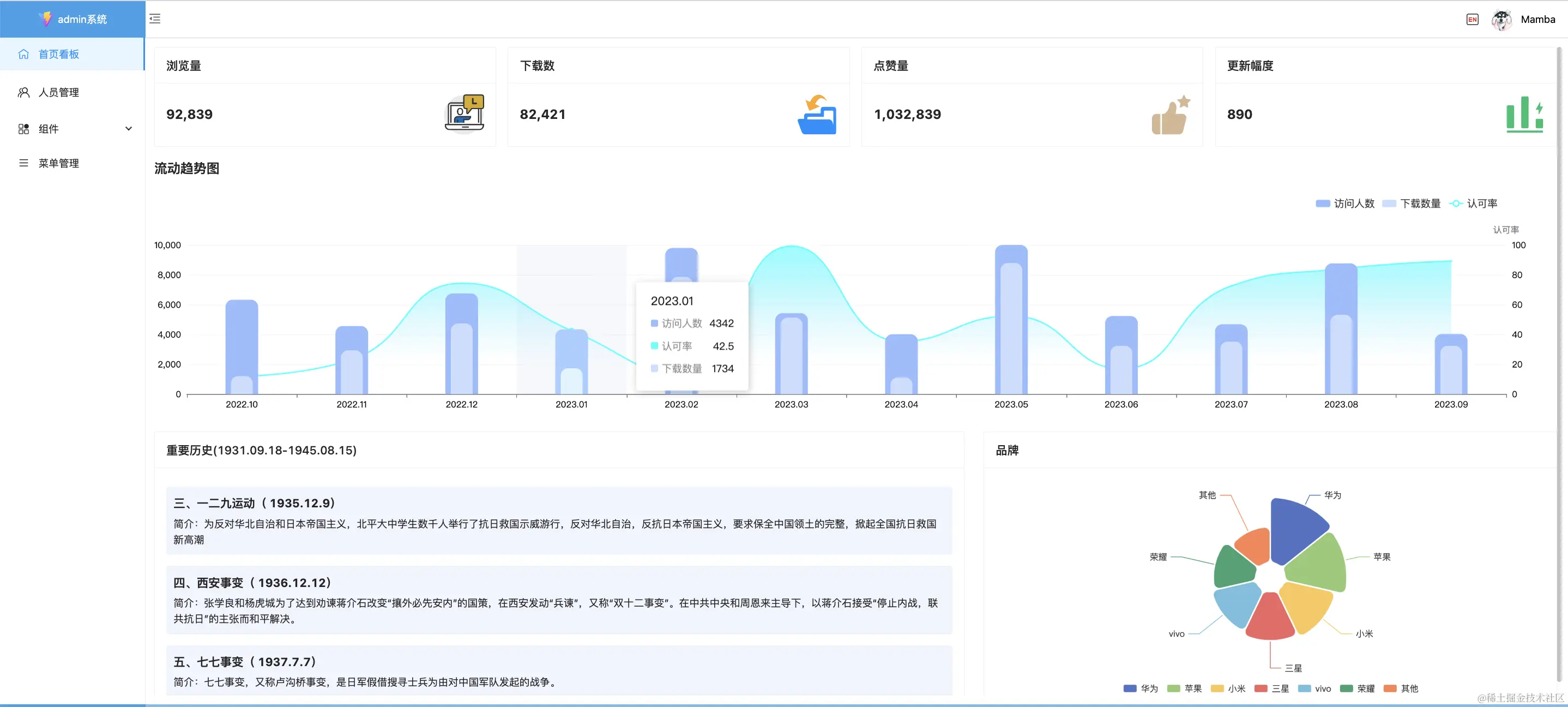Click the user avatar picture

[1501, 19]
